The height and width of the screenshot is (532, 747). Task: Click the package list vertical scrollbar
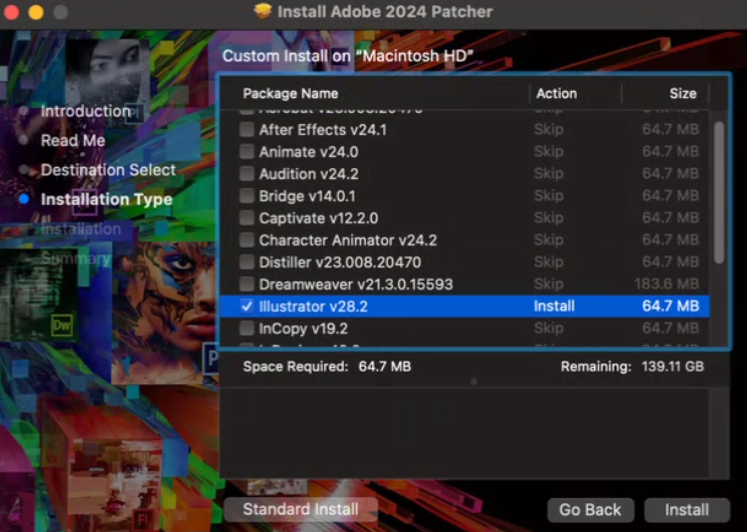click(x=719, y=190)
